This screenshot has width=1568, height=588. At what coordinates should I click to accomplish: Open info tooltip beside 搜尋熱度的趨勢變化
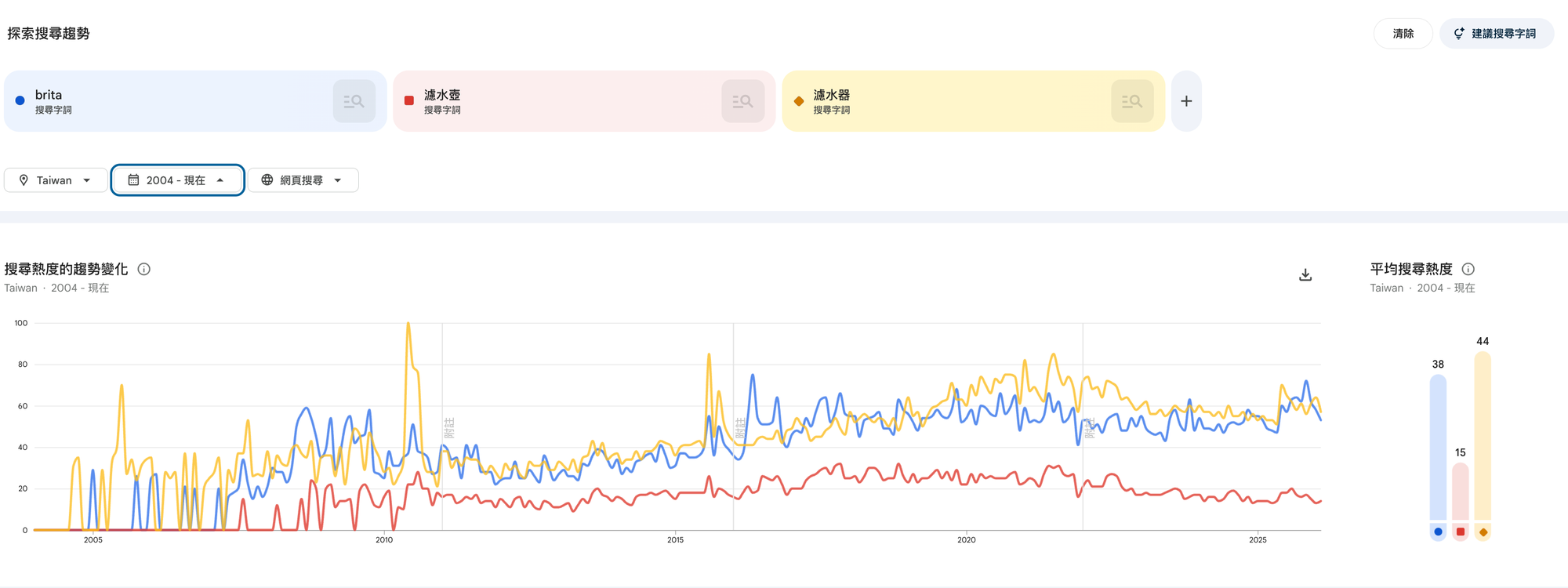tap(144, 269)
